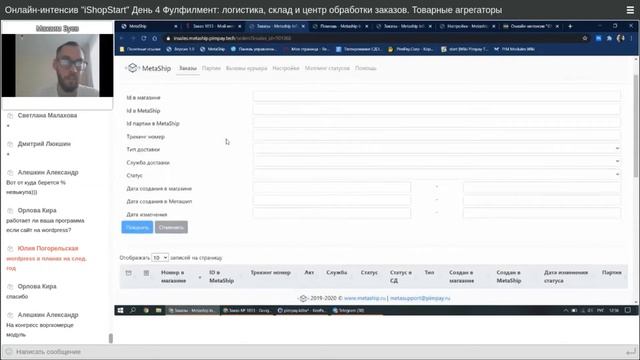The height and width of the screenshot is (360, 640).
Task: Open Windows taskbar search
Action: click(x=133, y=310)
